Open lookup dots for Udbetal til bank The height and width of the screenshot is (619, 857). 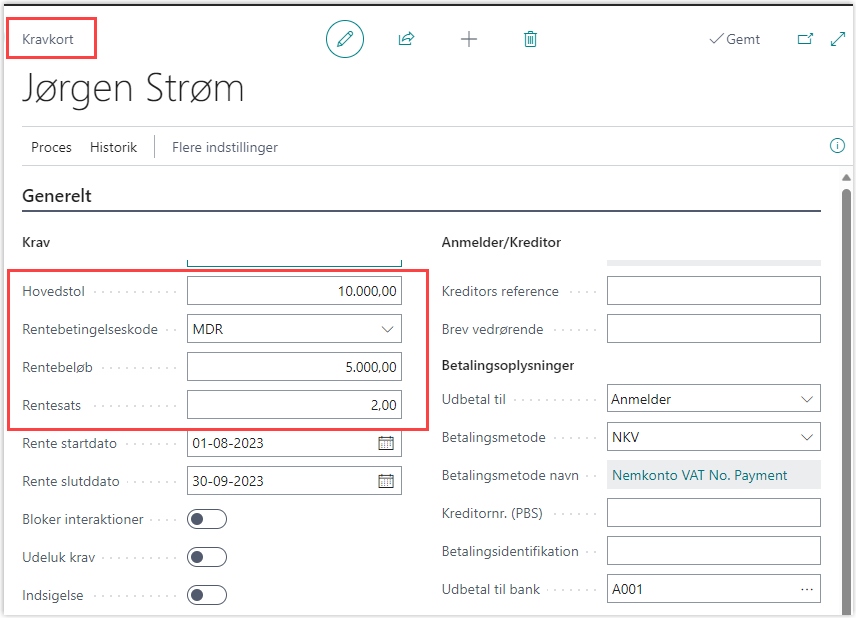coord(807,589)
